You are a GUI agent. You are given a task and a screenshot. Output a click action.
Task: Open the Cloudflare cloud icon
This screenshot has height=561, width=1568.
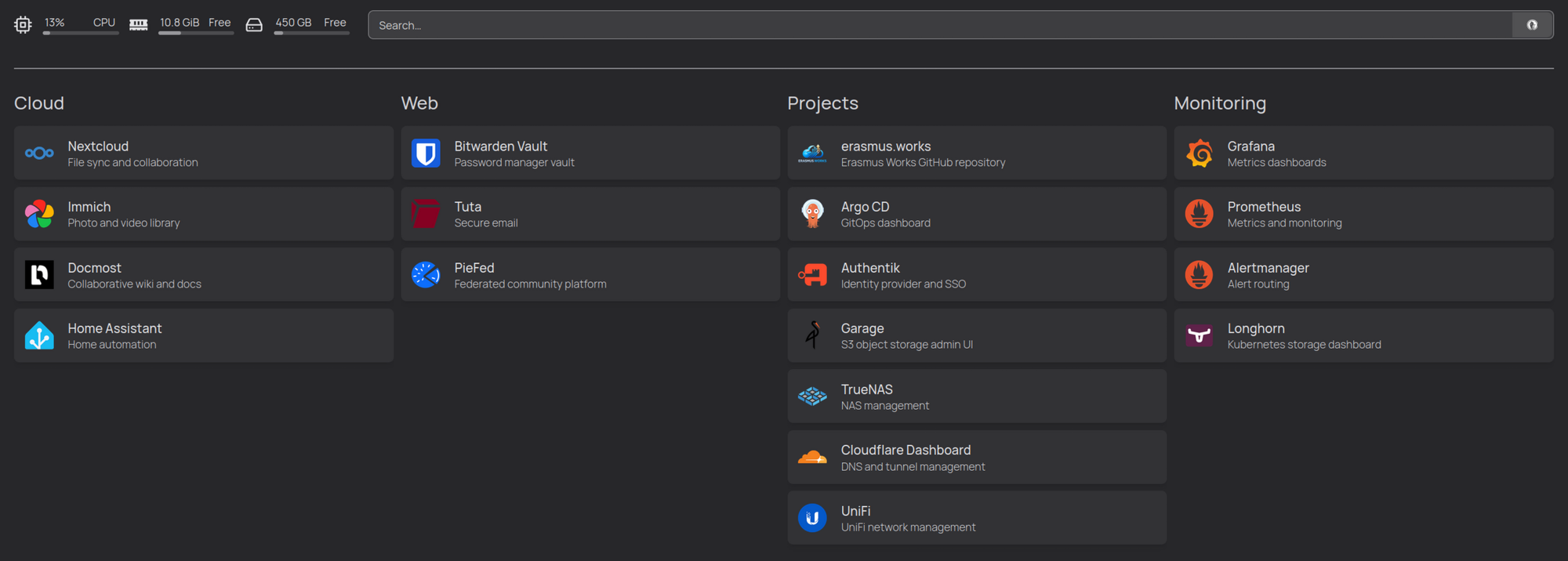coord(812,458)
